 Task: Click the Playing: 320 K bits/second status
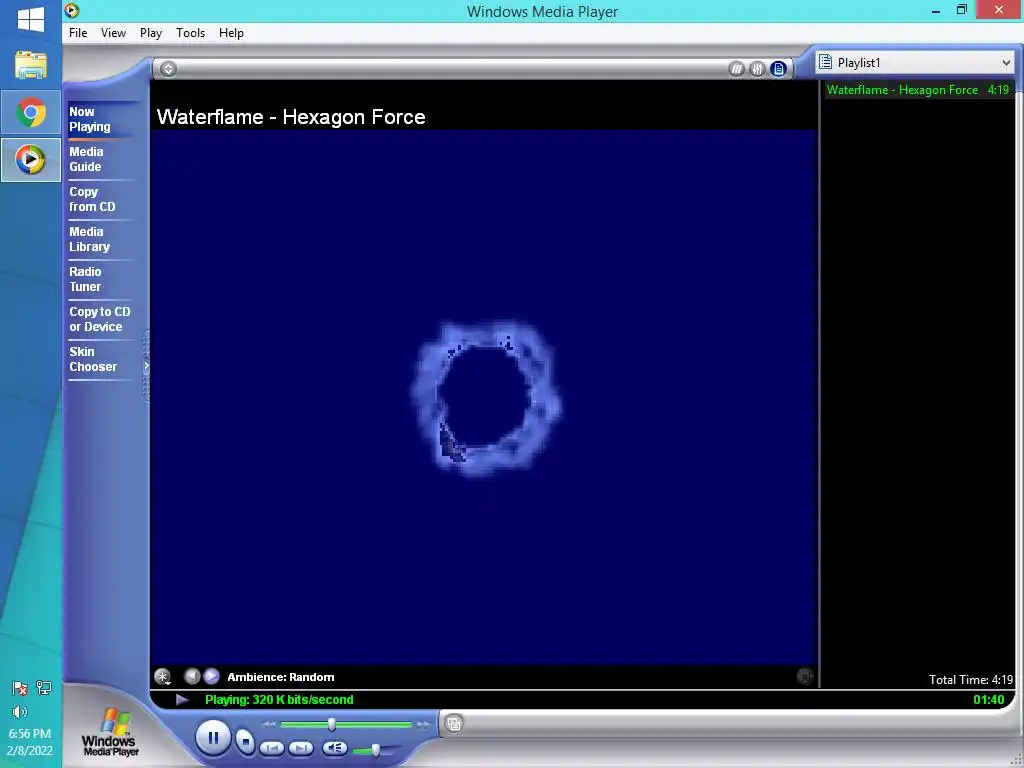click(x=279, y=700)
